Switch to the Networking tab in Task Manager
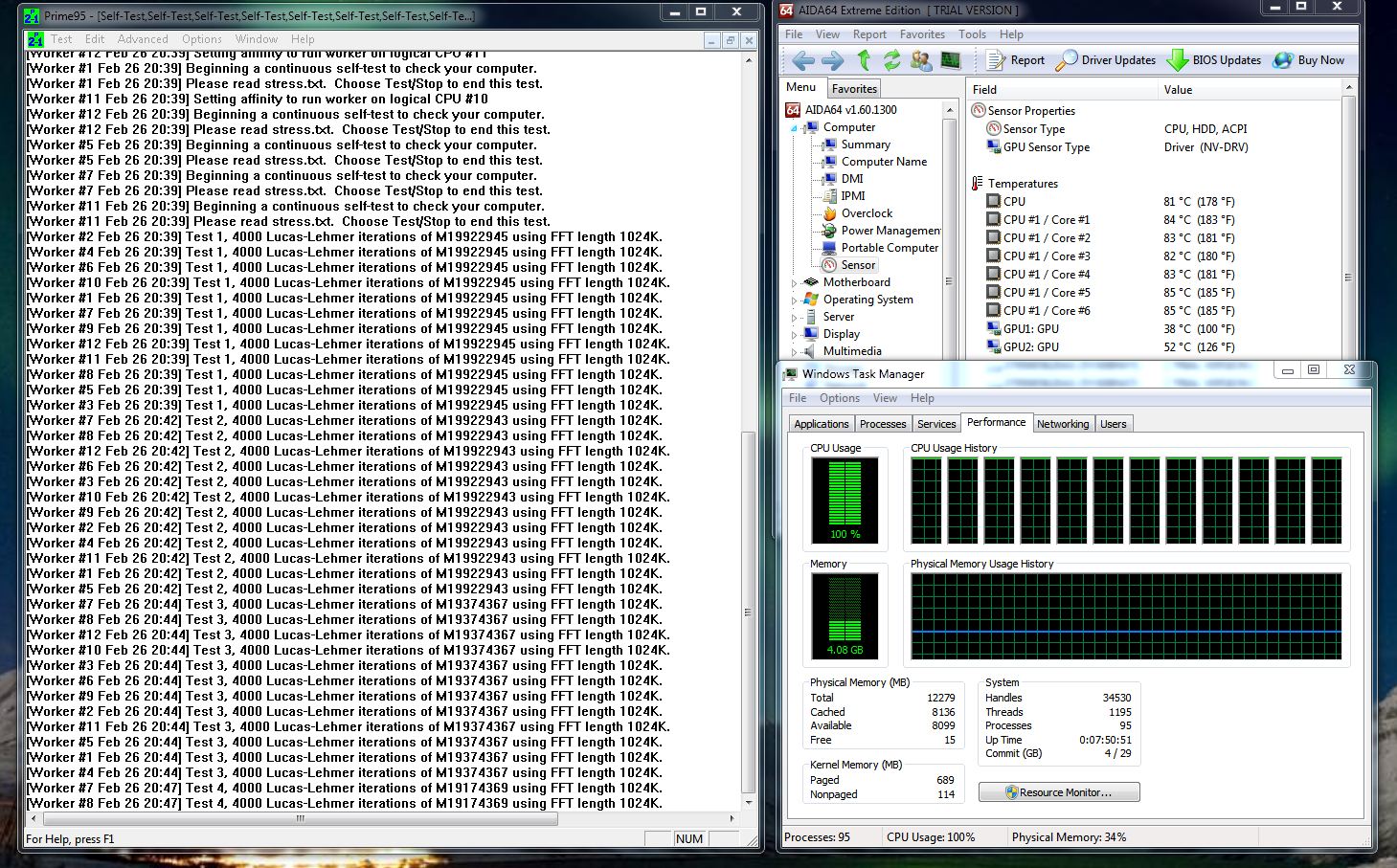The image size is (1397, 868). click(1063, 424)
